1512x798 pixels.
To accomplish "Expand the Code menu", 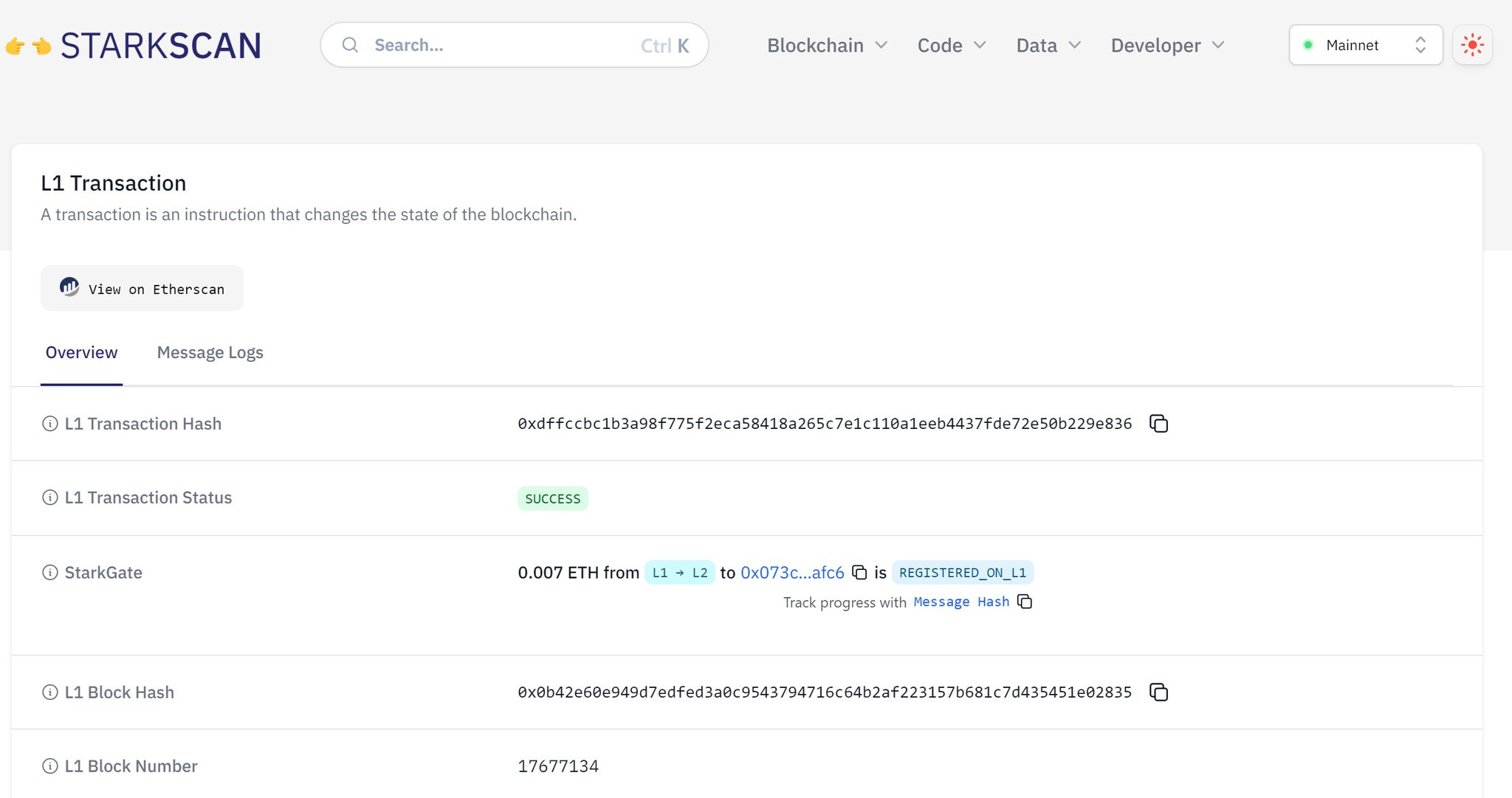I will [952, 46].
